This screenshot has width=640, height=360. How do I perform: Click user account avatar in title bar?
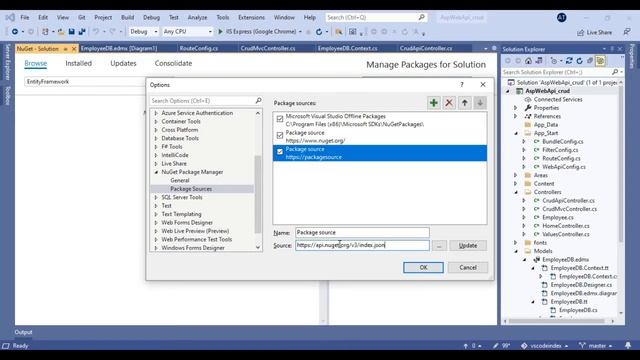coord(562,18)
